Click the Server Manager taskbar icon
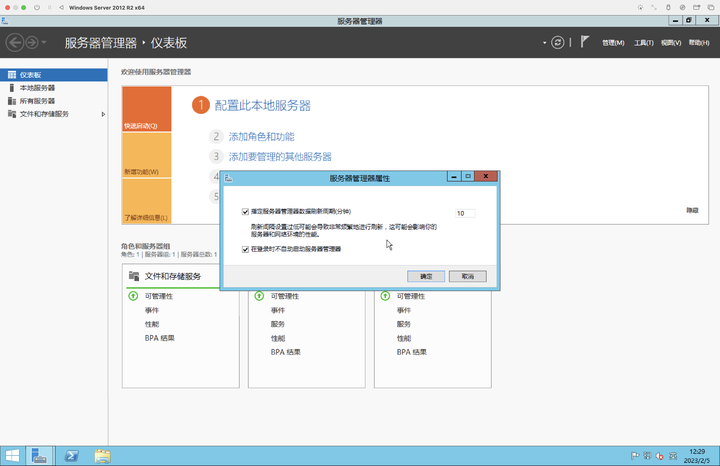 [39, 456]
